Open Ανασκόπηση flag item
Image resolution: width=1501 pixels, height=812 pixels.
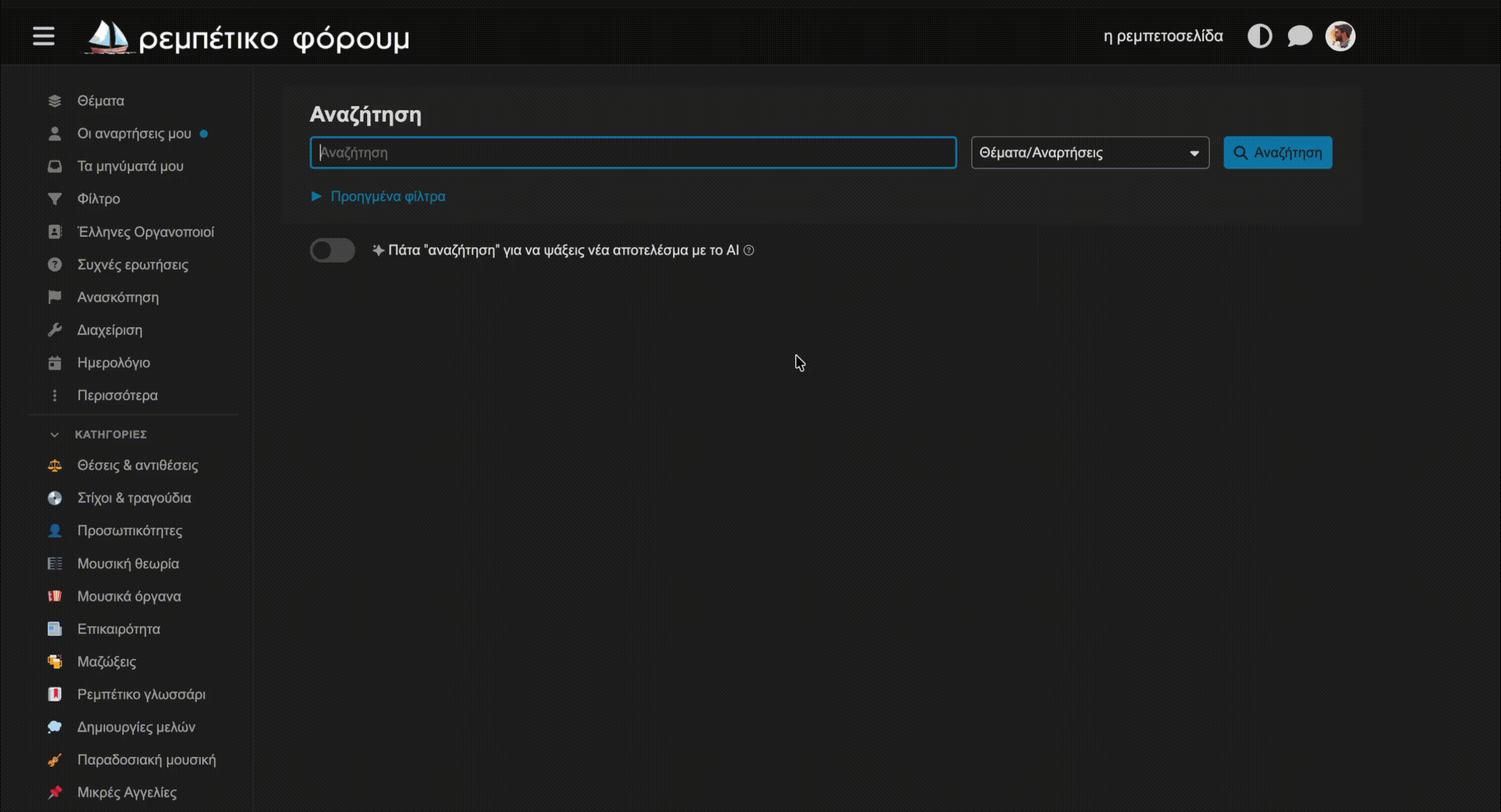[118, 298]
